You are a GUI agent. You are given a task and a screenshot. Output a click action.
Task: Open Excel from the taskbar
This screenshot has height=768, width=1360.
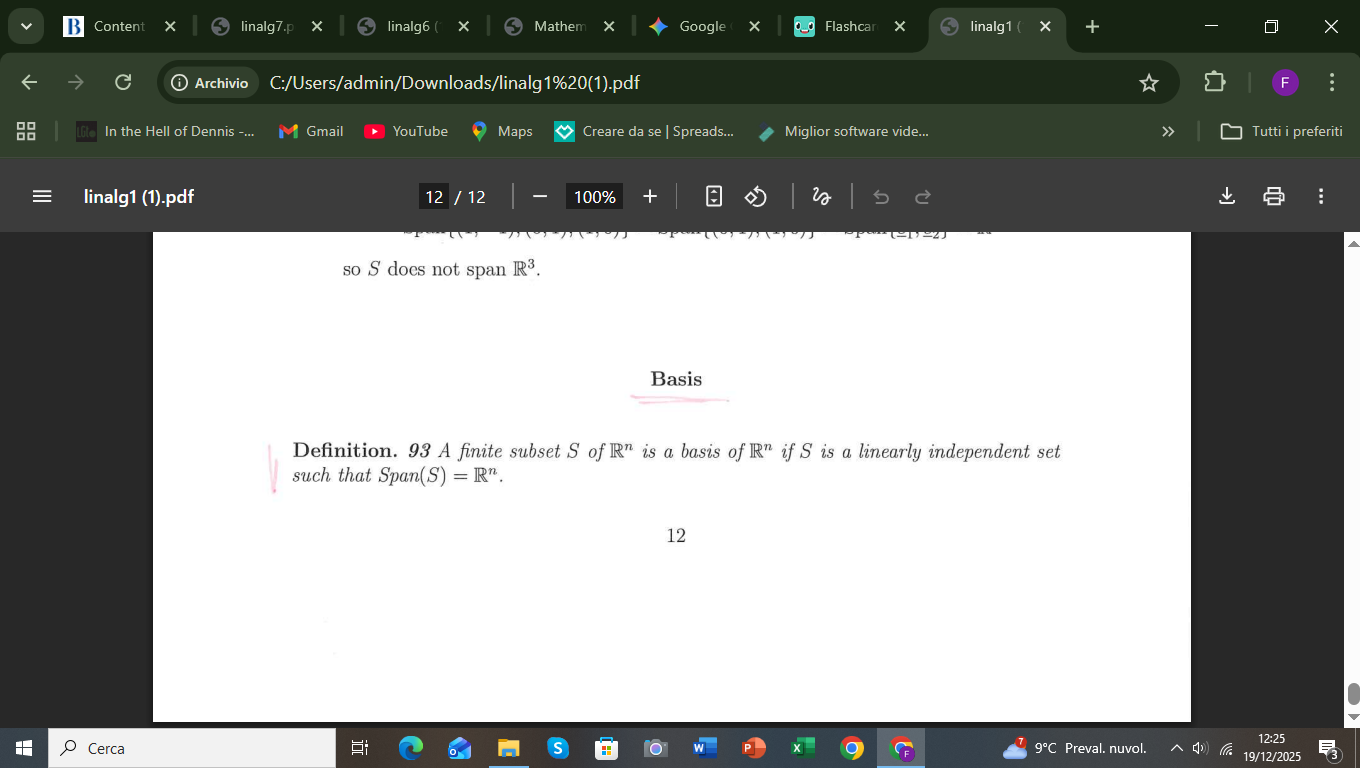[802, 748]
